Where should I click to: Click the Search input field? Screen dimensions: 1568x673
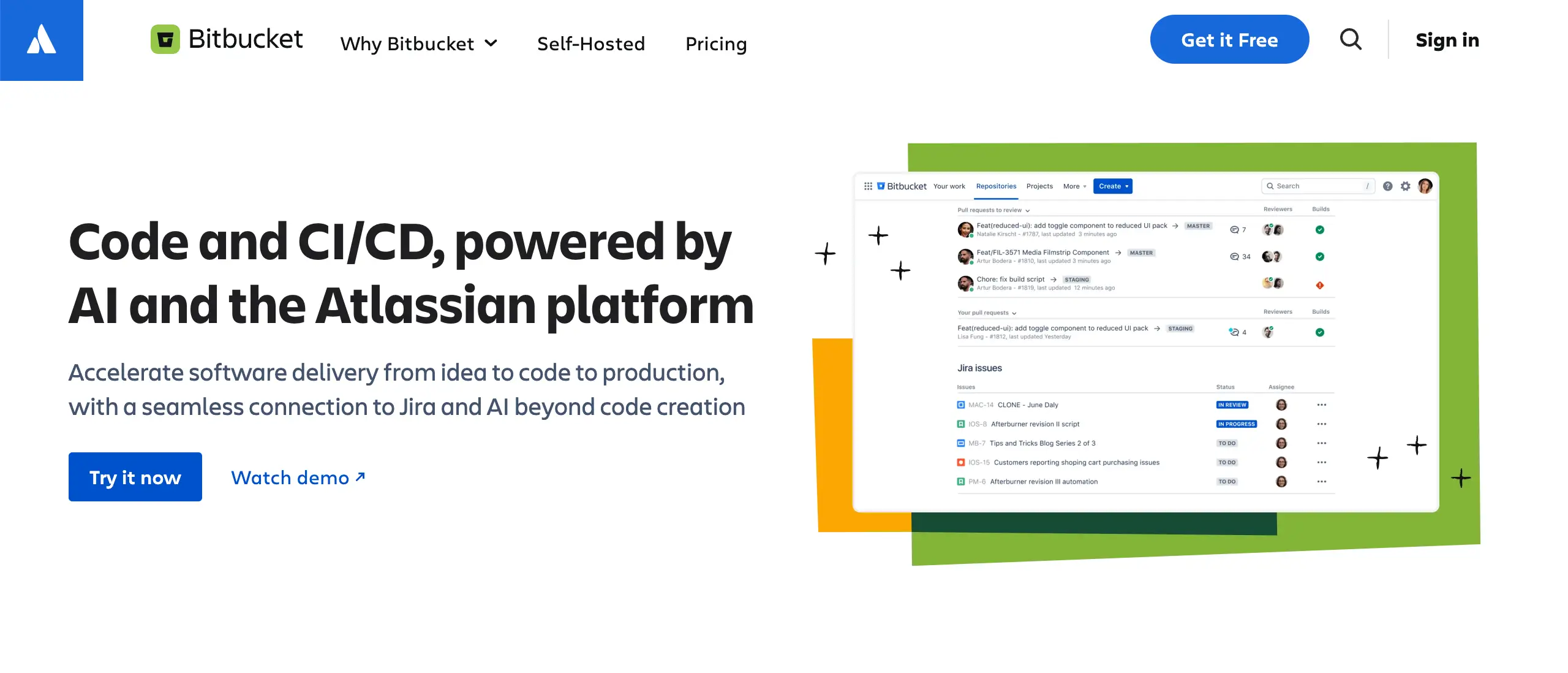tap(1317, 186)
